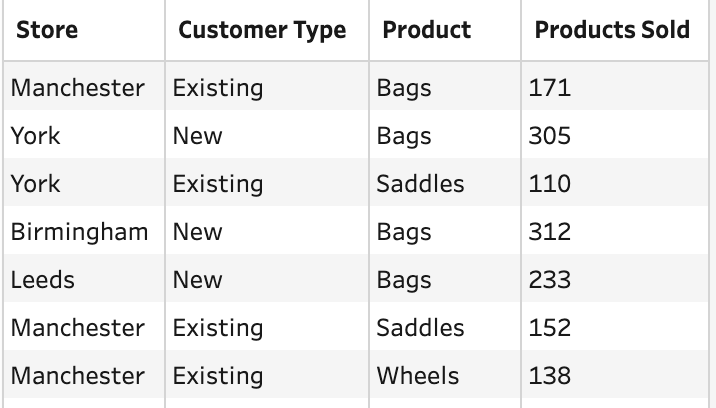716x408 pixels.
Task: Select the 305 products sold value
Action: coord(550,136)
